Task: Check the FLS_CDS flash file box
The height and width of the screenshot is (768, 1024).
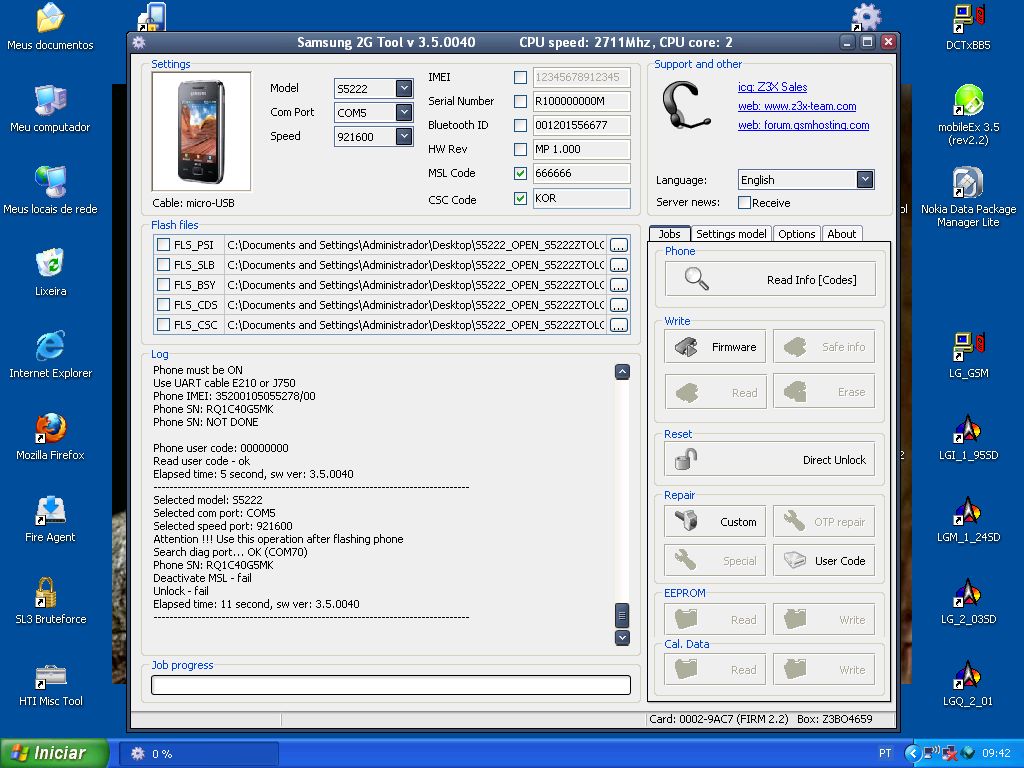Action: click(164, 305)
